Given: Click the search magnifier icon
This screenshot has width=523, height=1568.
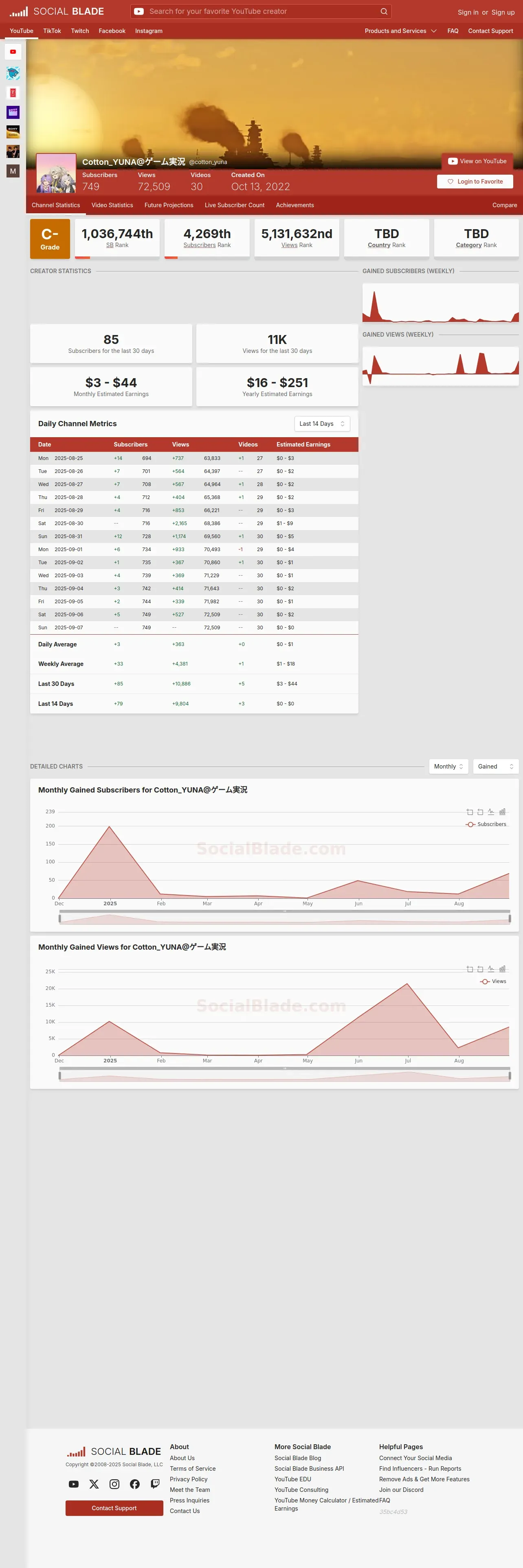Looking at the screenshot, I should (384, 11).
